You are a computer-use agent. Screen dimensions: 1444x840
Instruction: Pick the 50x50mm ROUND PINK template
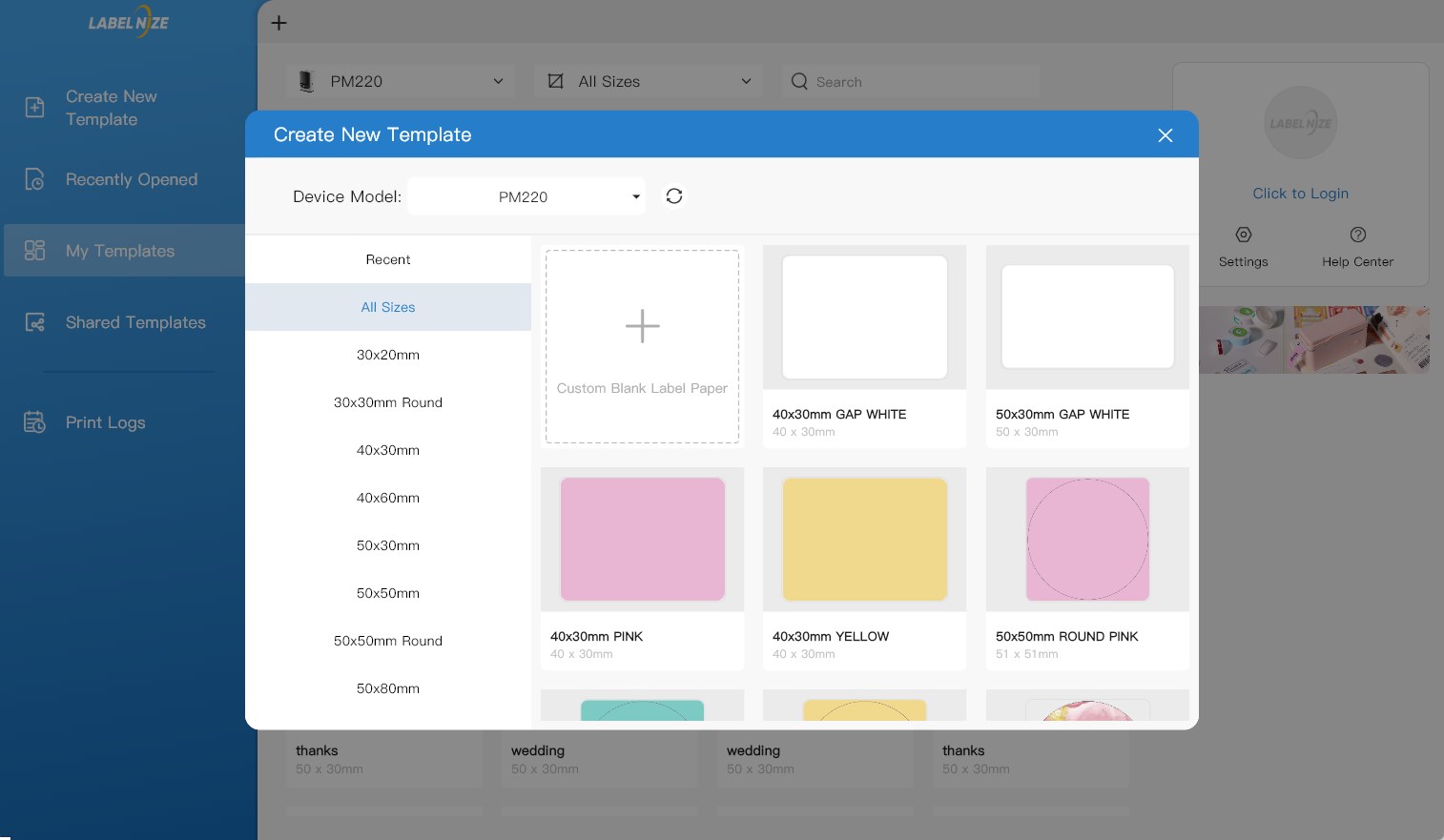(x=1087, y=569)
